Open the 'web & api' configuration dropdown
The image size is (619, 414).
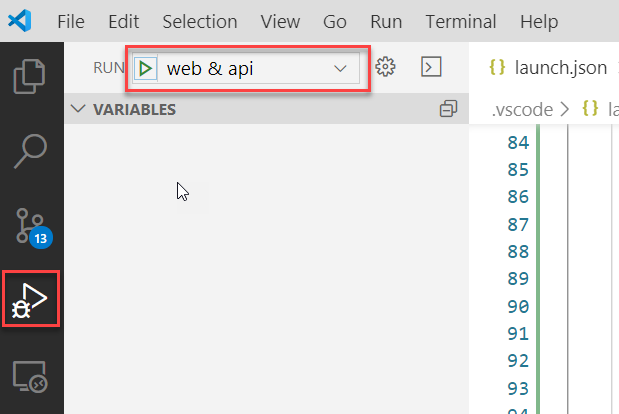(x=259, y=68)
